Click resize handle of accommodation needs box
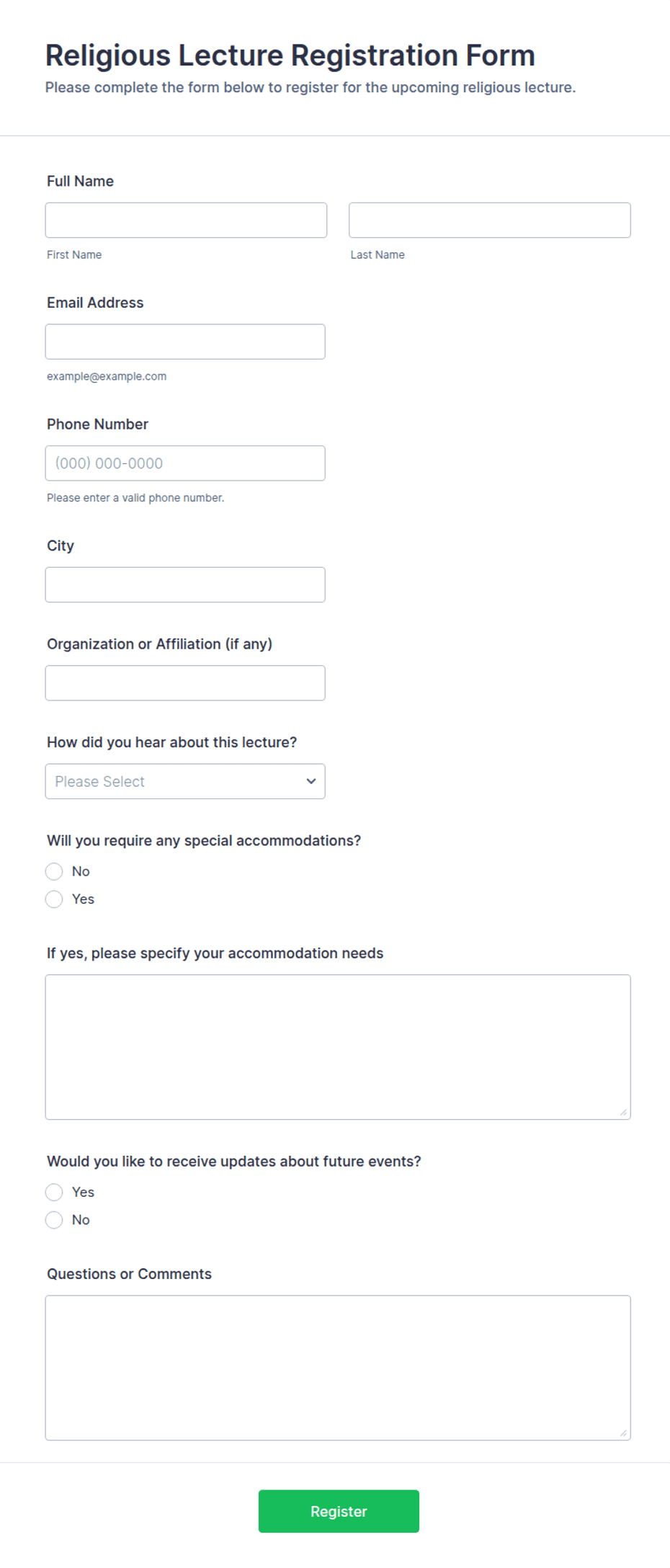The width and height of the screenshot is (670, 1568). pyautogui.click(x=624, y=1113)
